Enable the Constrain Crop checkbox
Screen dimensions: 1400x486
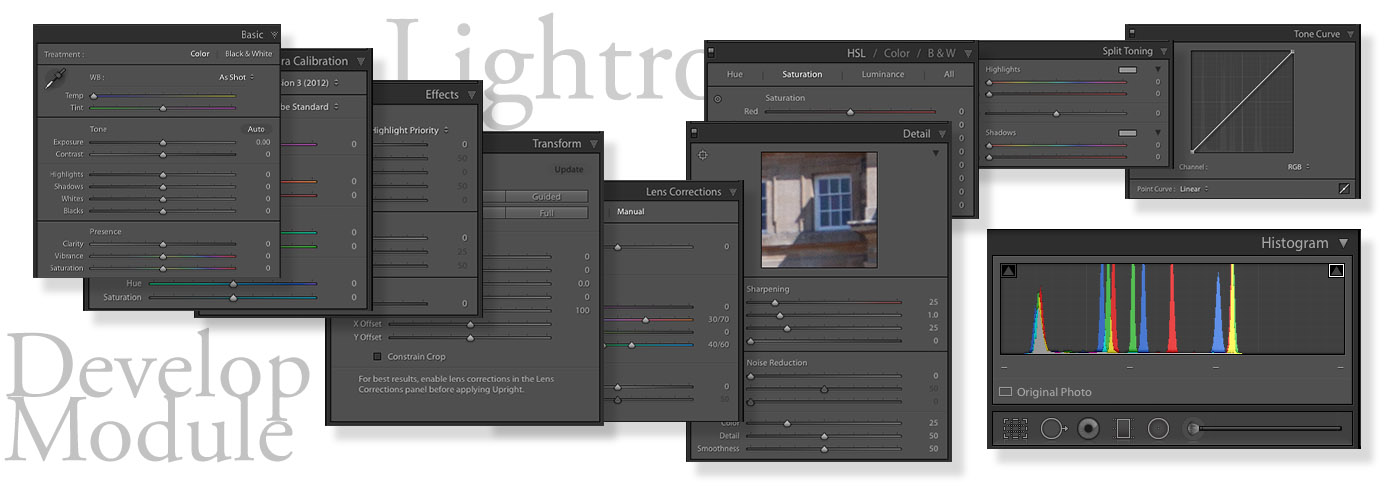click(378, 356)
